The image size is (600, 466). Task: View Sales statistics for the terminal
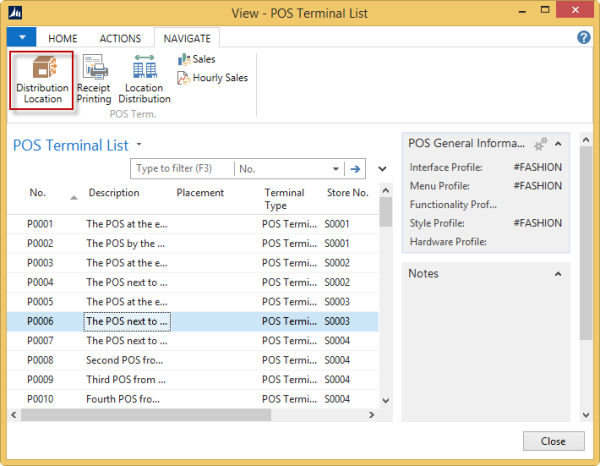click(197, 59)
